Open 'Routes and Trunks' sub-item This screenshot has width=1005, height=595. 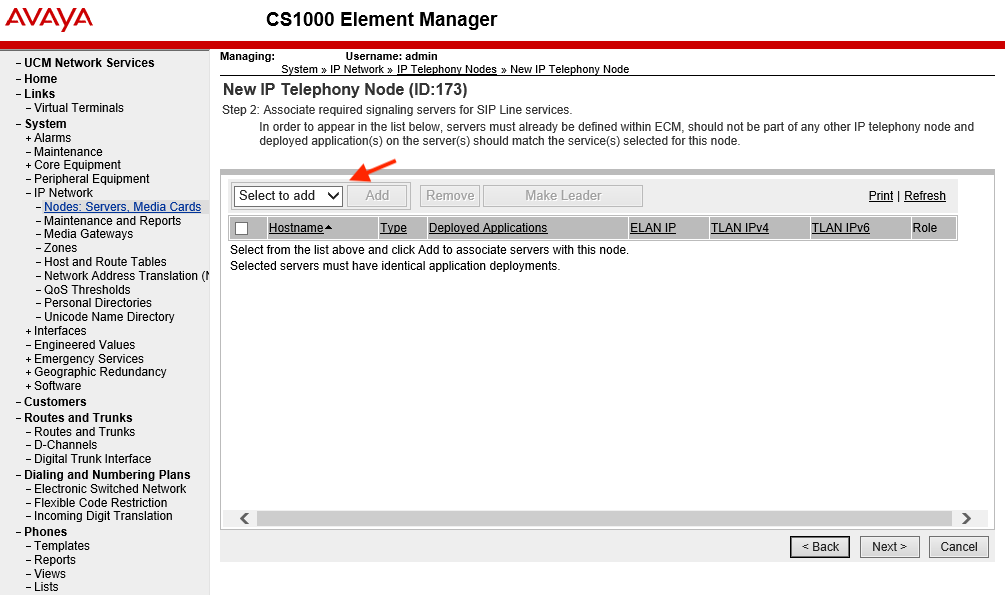click(x=85, y=432)
